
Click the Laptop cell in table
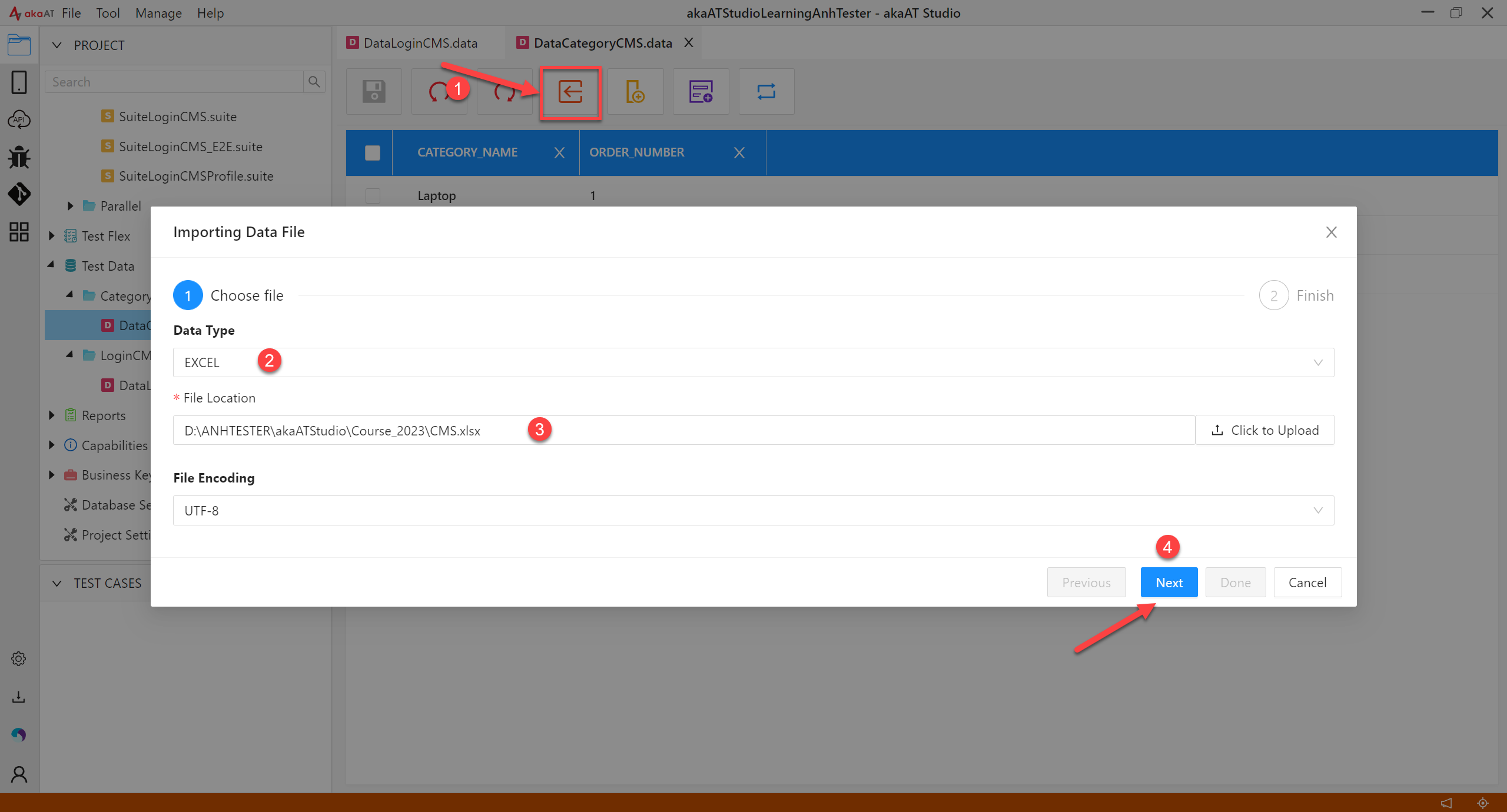tap(437, 196)
